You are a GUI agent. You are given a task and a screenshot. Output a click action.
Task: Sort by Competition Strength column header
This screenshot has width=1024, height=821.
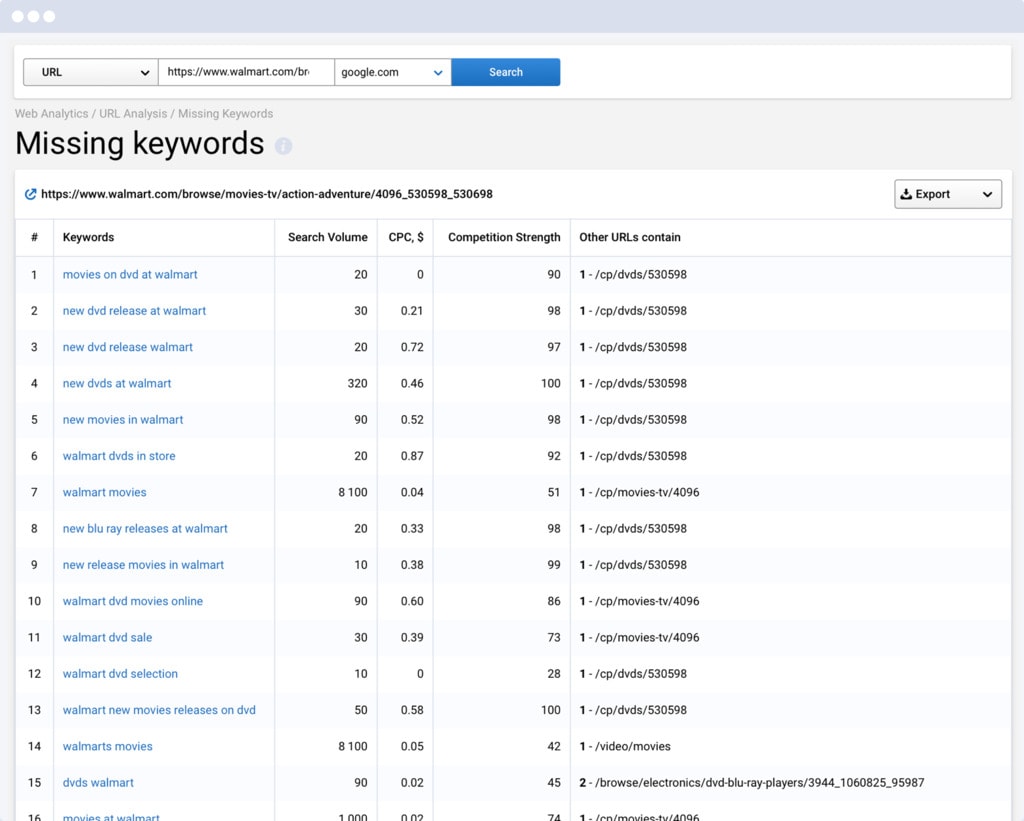[504, 237]
